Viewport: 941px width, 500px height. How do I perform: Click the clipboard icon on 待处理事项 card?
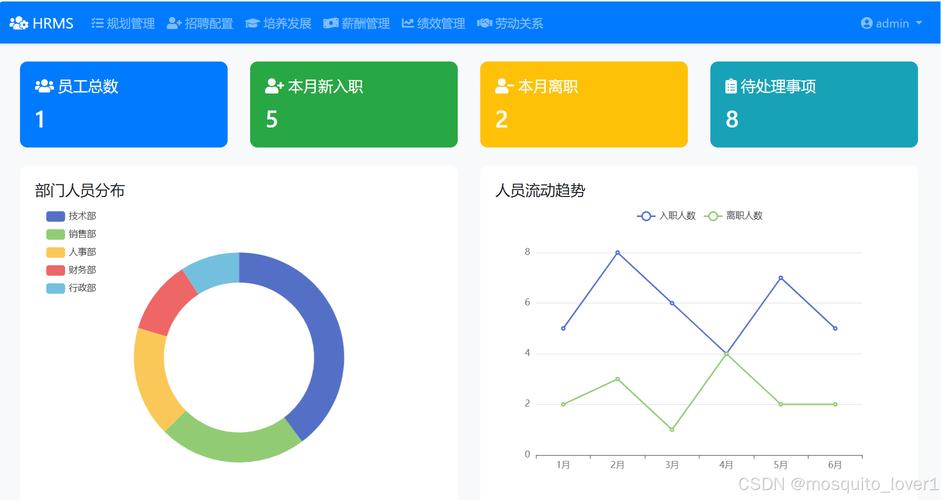pos(731,86)
